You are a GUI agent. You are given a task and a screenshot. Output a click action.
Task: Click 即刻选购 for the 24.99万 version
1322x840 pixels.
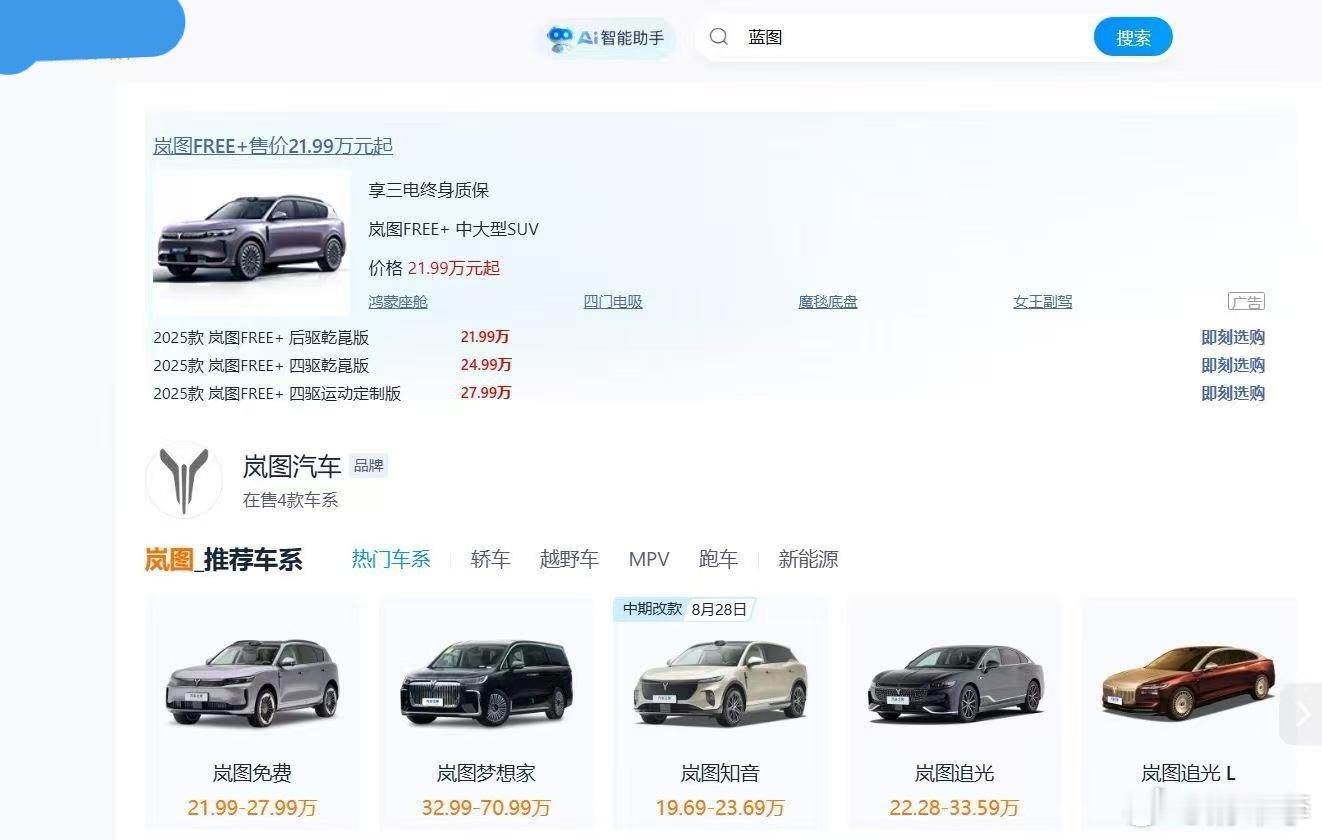click(1233, 365)
